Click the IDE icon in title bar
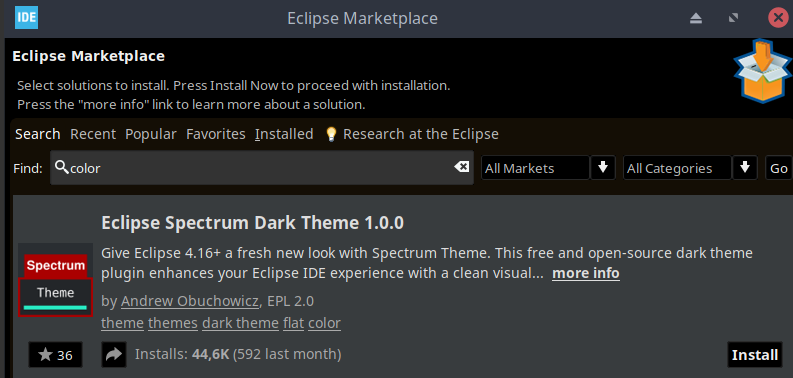793x378 pixels. (x=26, y=18)
